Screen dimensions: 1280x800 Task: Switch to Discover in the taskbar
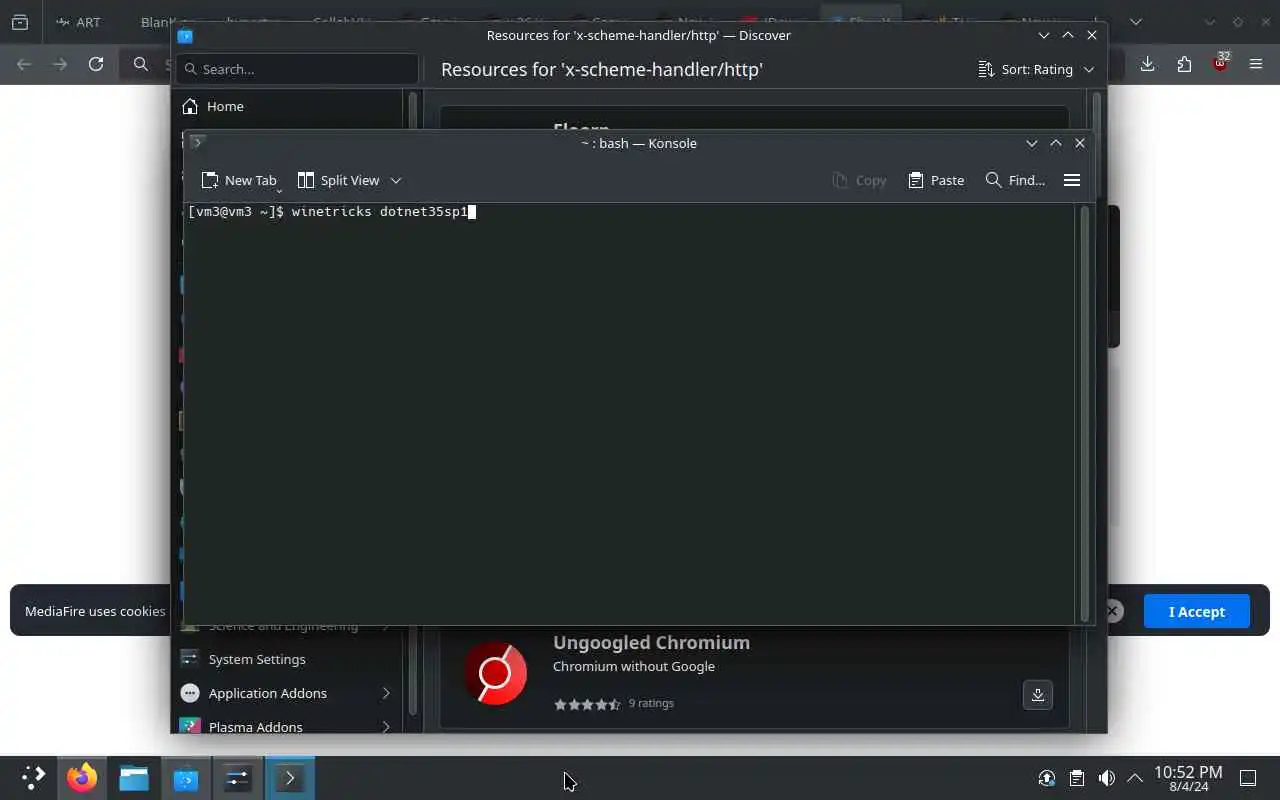coord(186,778)
